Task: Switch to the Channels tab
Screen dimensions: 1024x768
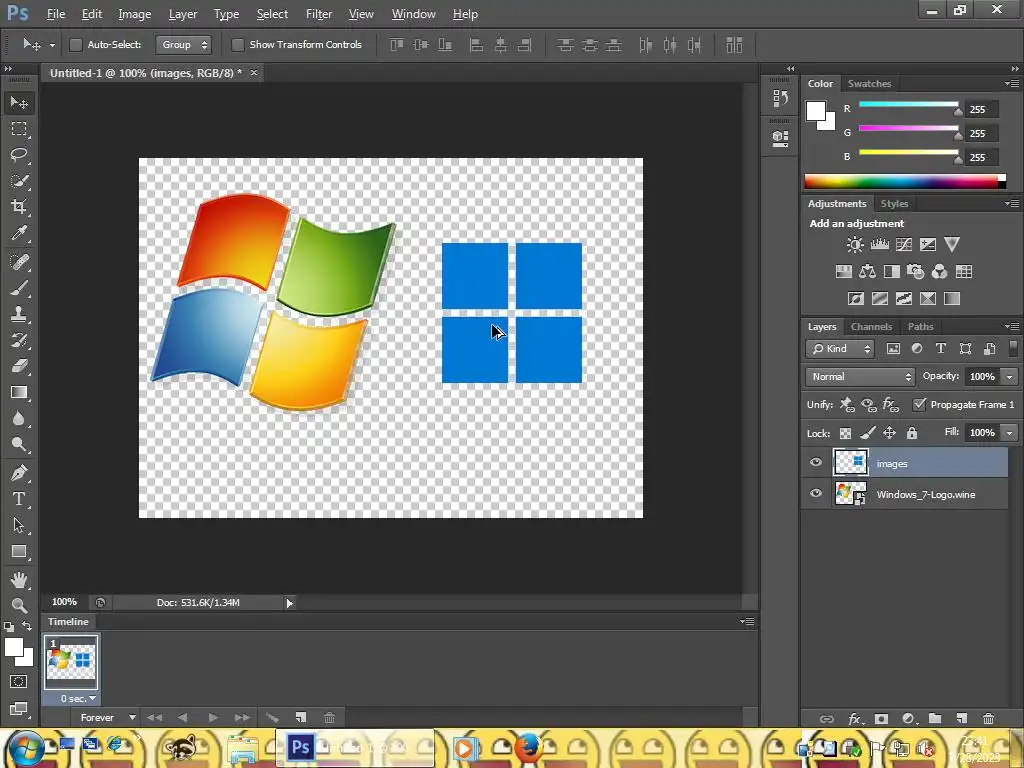Action: pyautogui.click(x=871, y=327)
